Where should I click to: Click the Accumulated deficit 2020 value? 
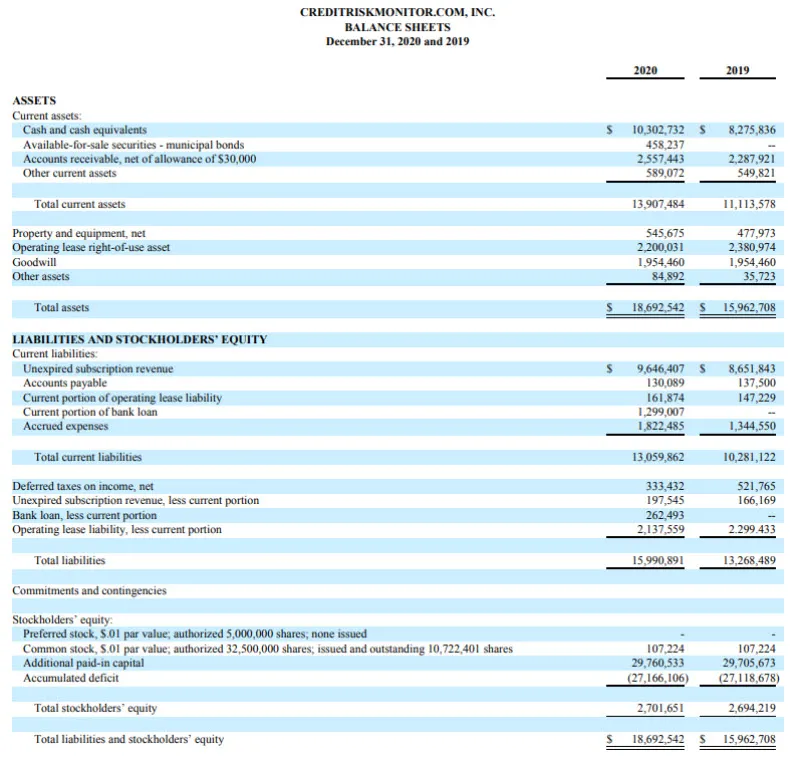coord(658,678)
